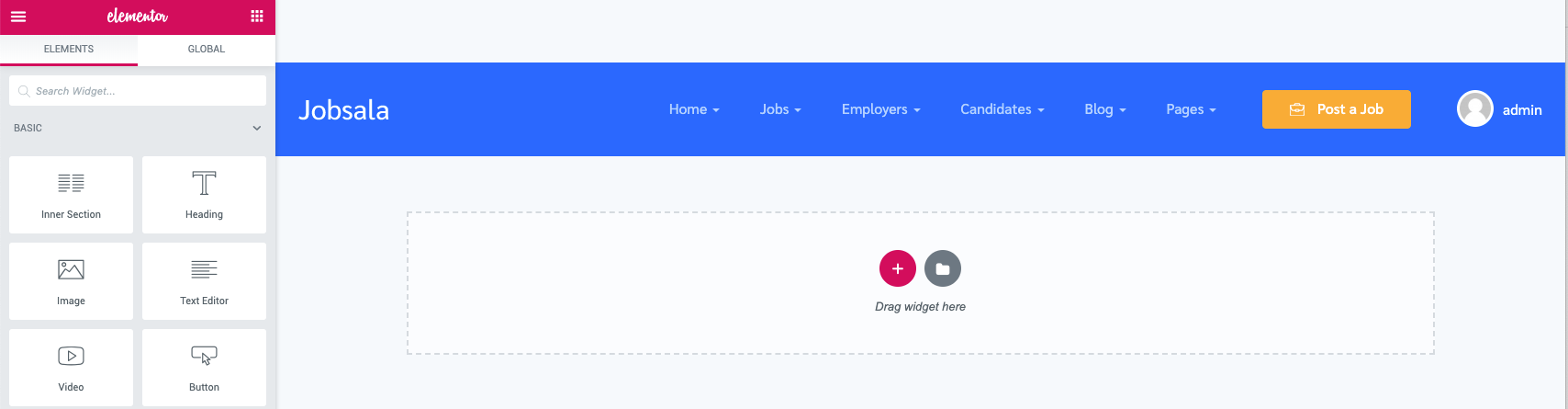This screenshot has width=1568, height=409.
Task: Open the Candidates dropdown menu
Action: [x=1002, y=109]
